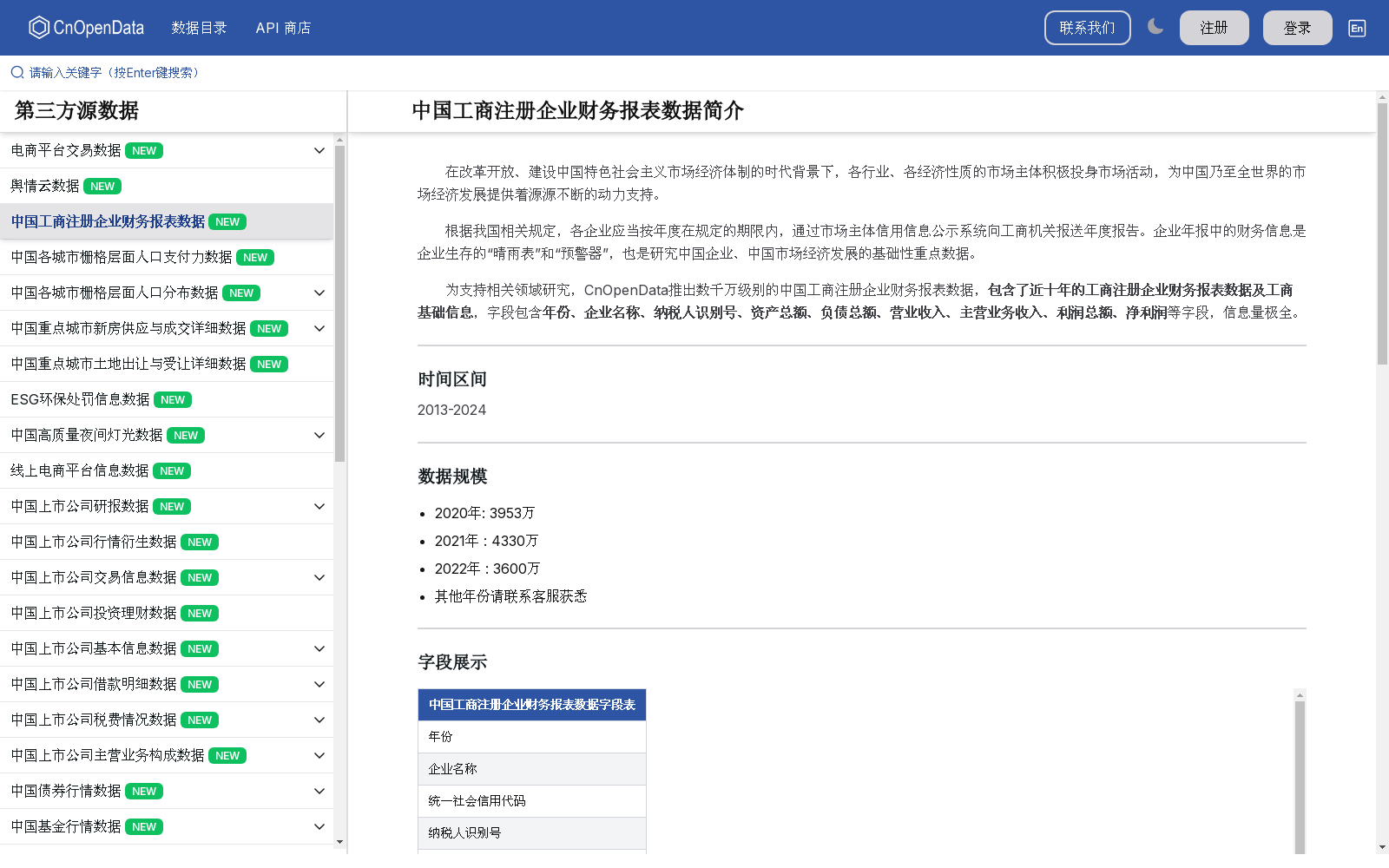Viewport: 1389px width, 868px height.
Task: Click the 字段展示 heading
Action: click(452, 662)
